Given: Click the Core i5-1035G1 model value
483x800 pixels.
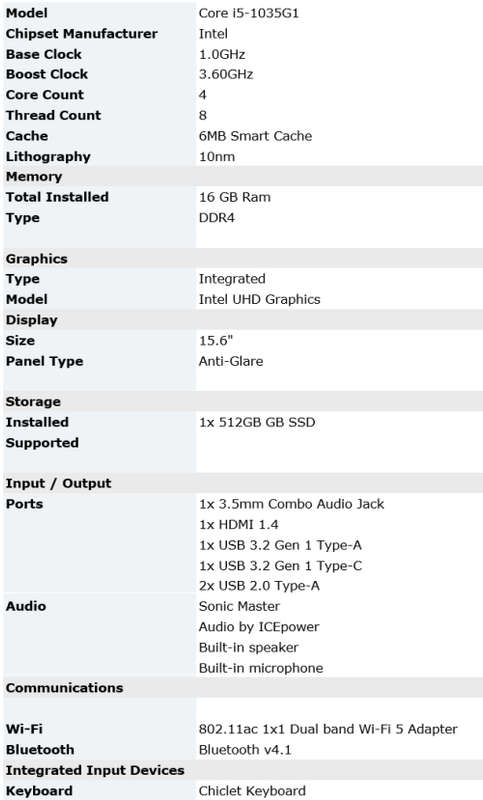Looking at the screenshot, I should click(248, 13).
